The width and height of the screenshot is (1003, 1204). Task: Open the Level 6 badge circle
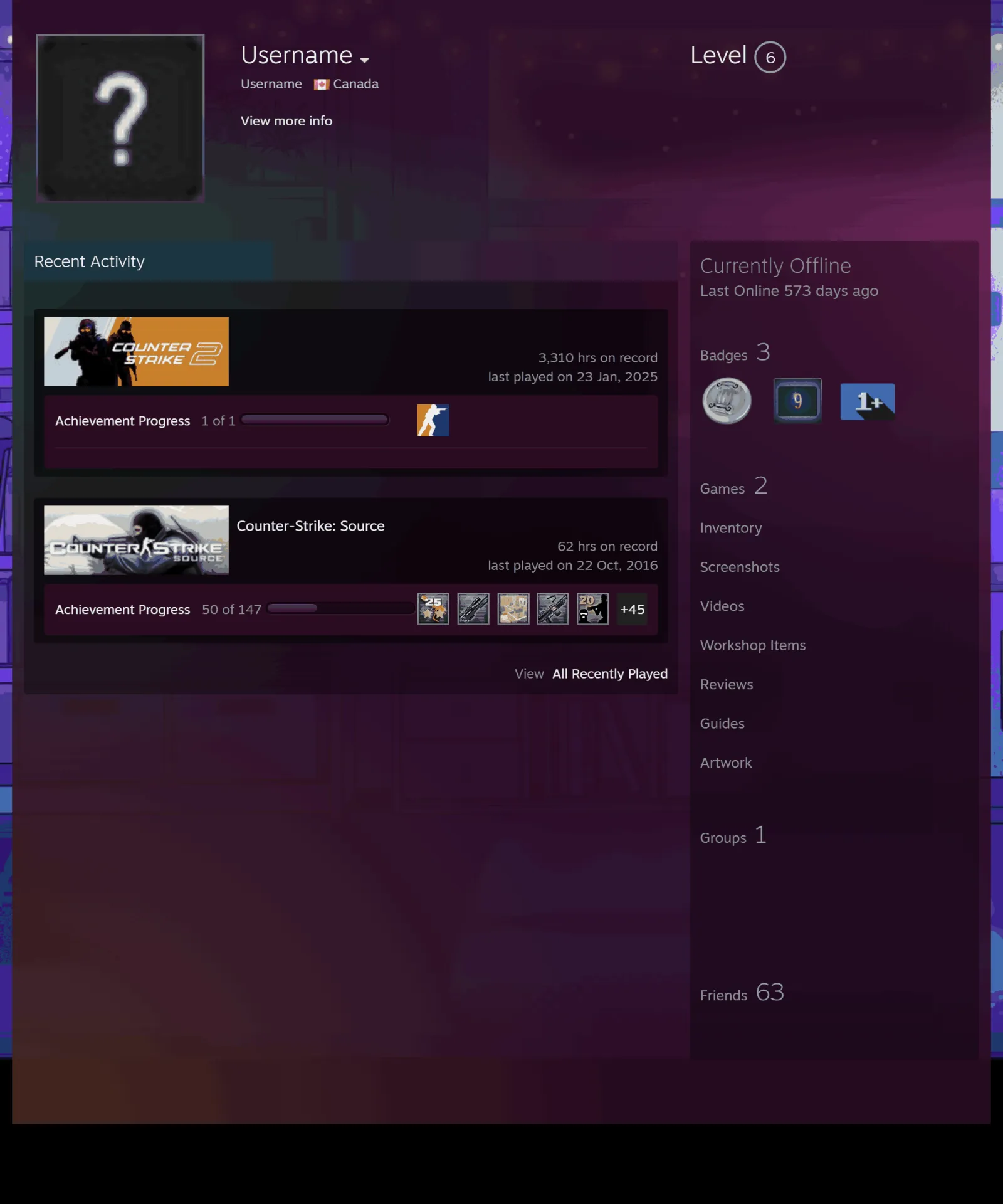coord(770,57)
